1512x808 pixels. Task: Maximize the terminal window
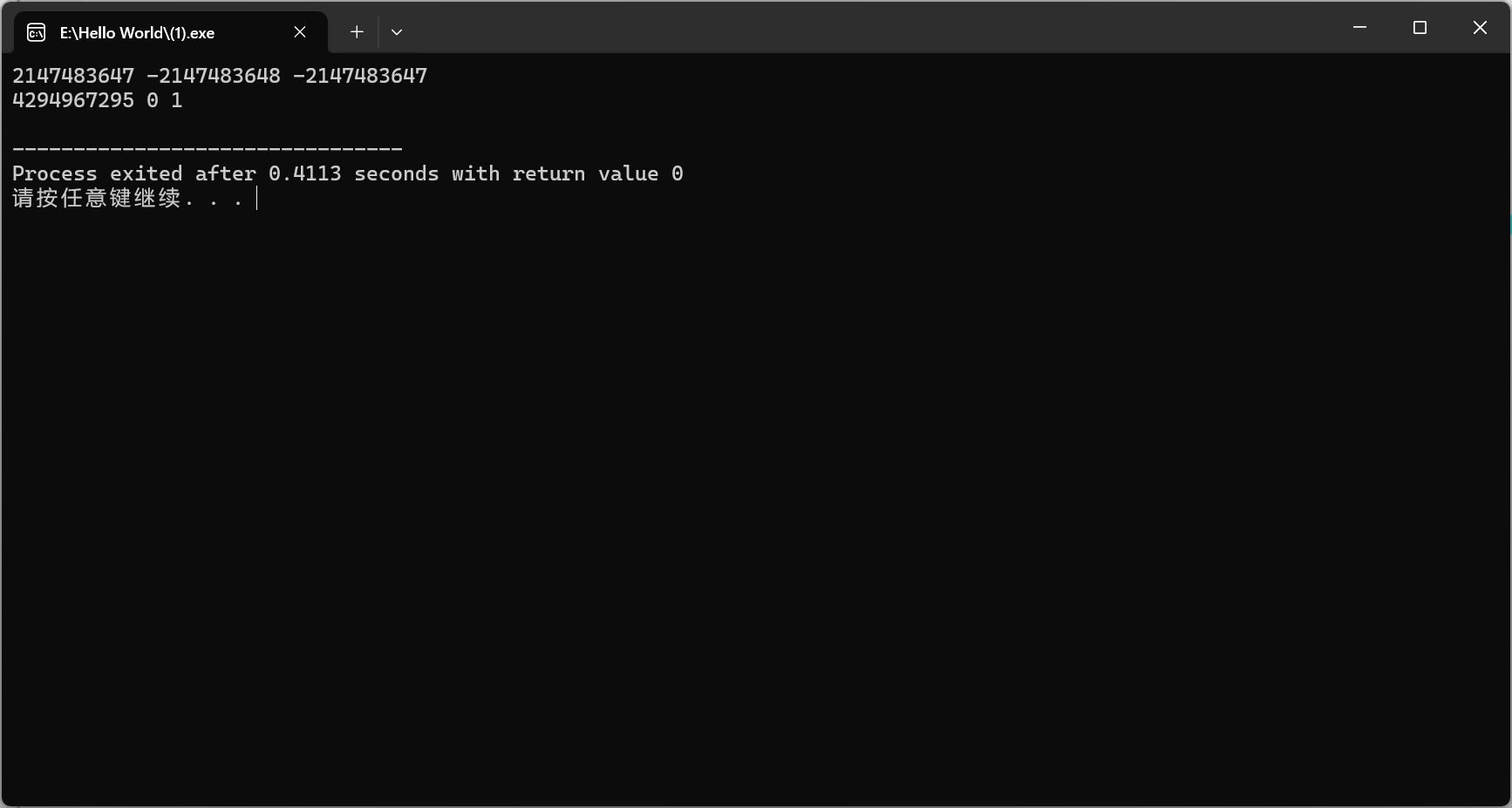[1420, 28]
